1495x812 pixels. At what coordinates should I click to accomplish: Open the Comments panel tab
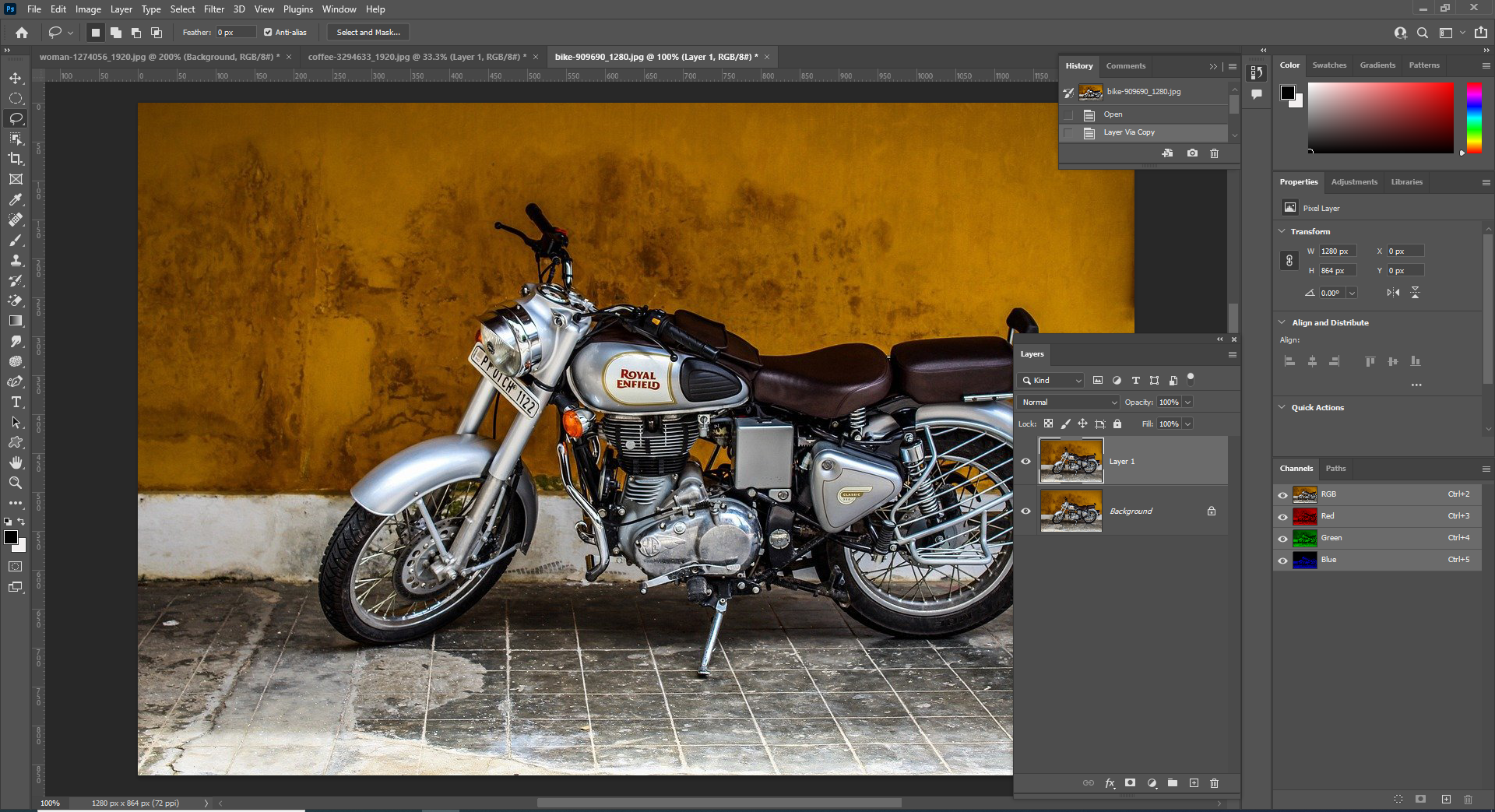(1125, 66)
